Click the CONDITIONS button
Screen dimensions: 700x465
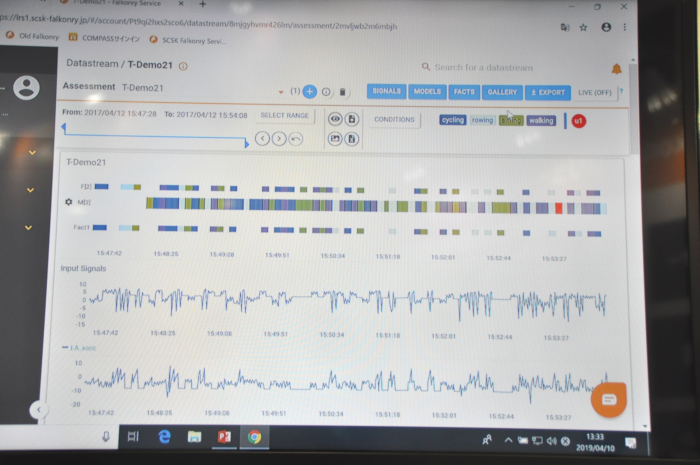click(x=394, y=119)
